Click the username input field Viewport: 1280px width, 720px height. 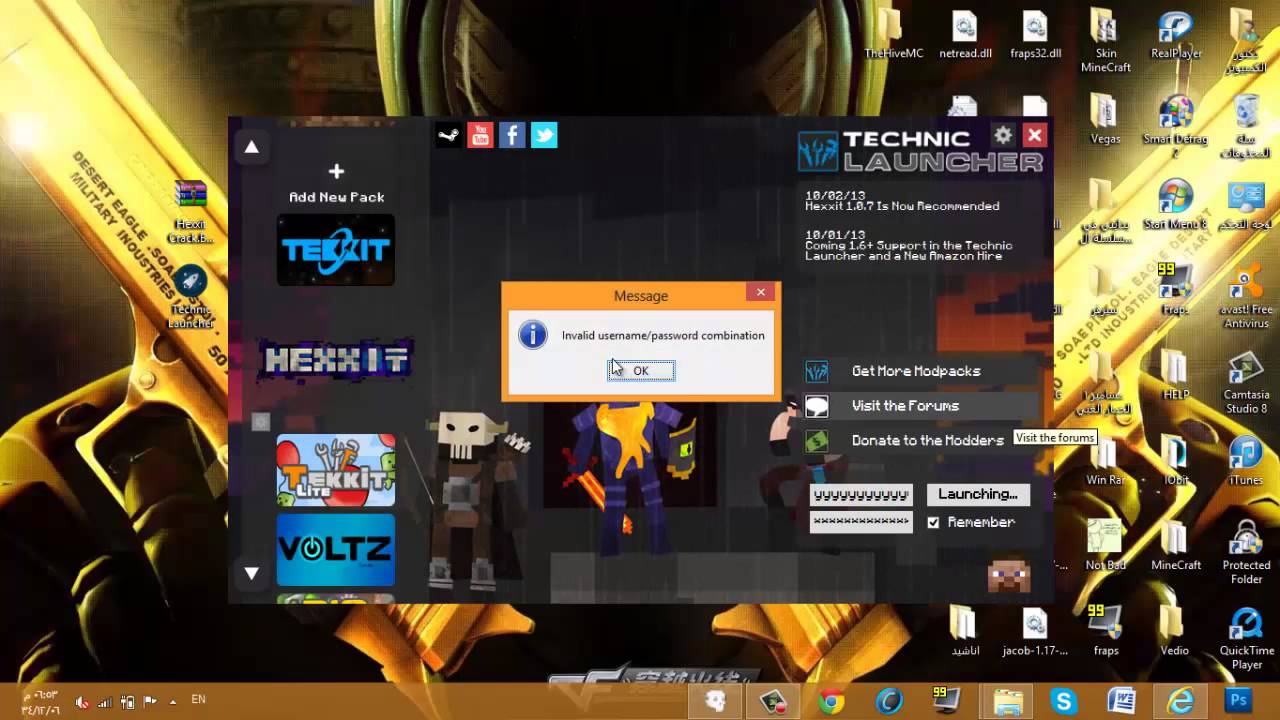click(x=861, y=495)
